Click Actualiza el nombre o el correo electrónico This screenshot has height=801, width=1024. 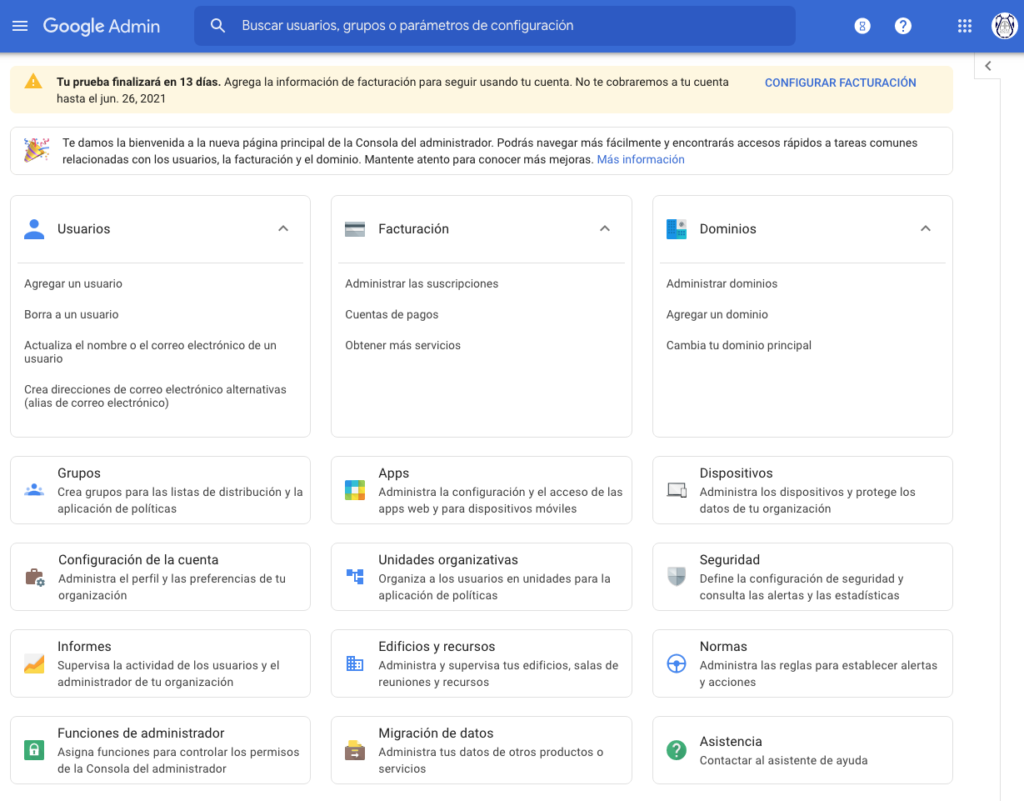tap(150, 352)
